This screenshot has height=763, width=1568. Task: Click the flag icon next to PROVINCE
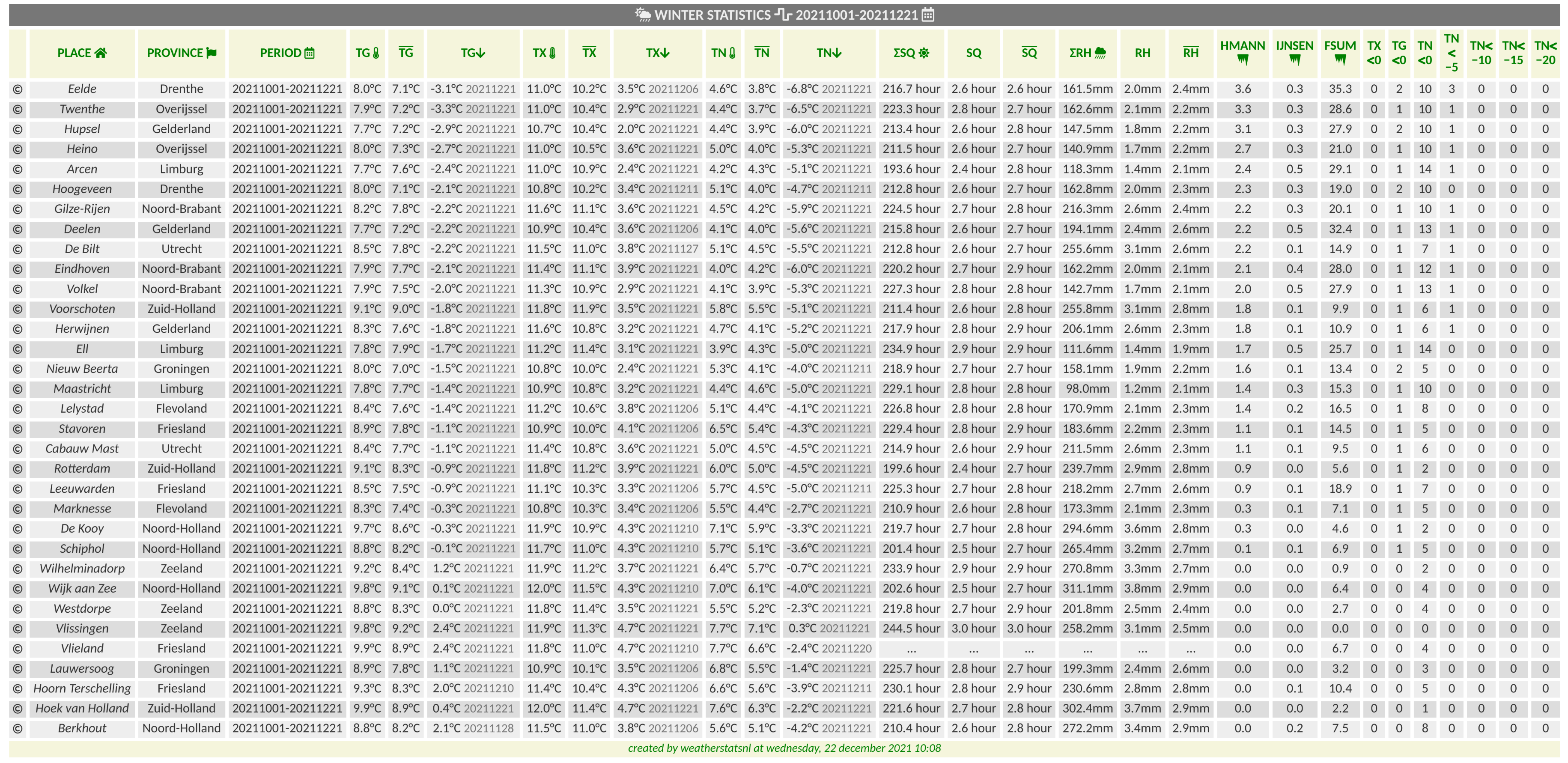tap(212, 53)
